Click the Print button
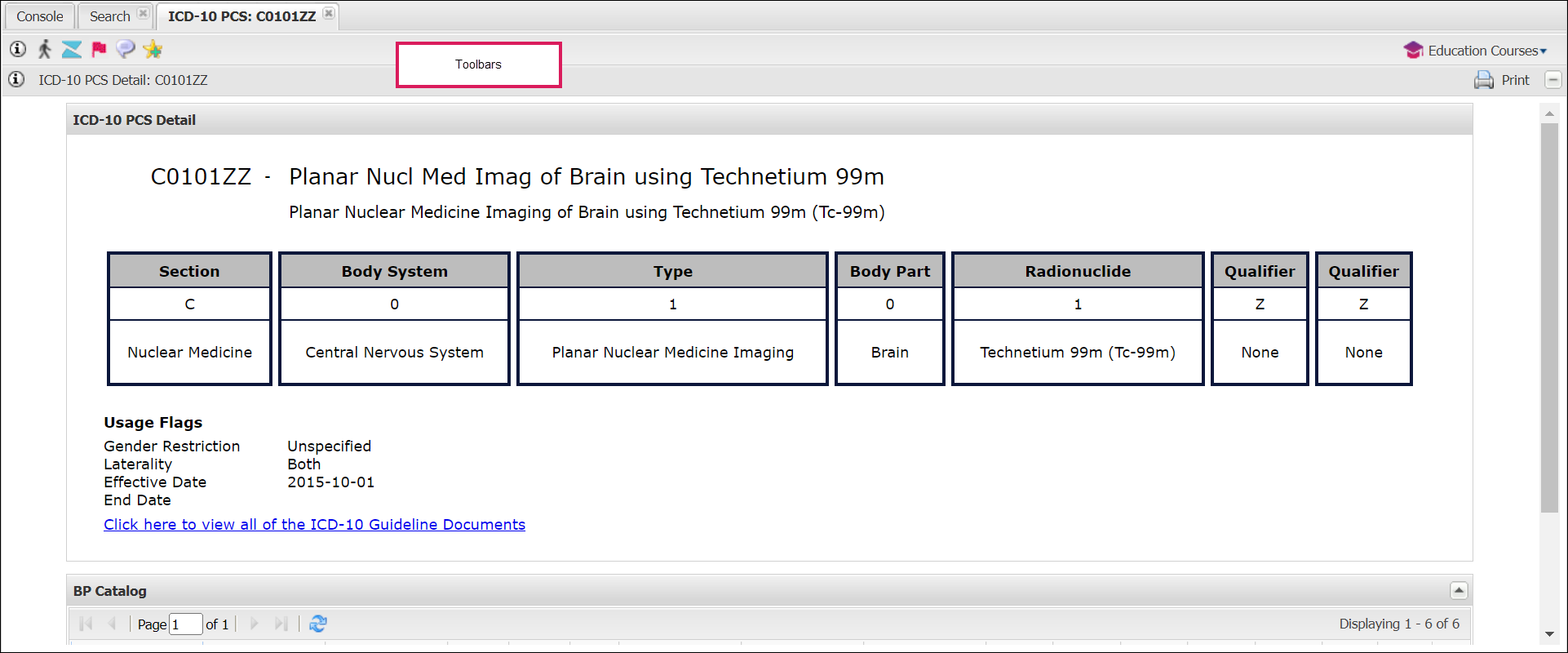 (x=1502, y=80)
